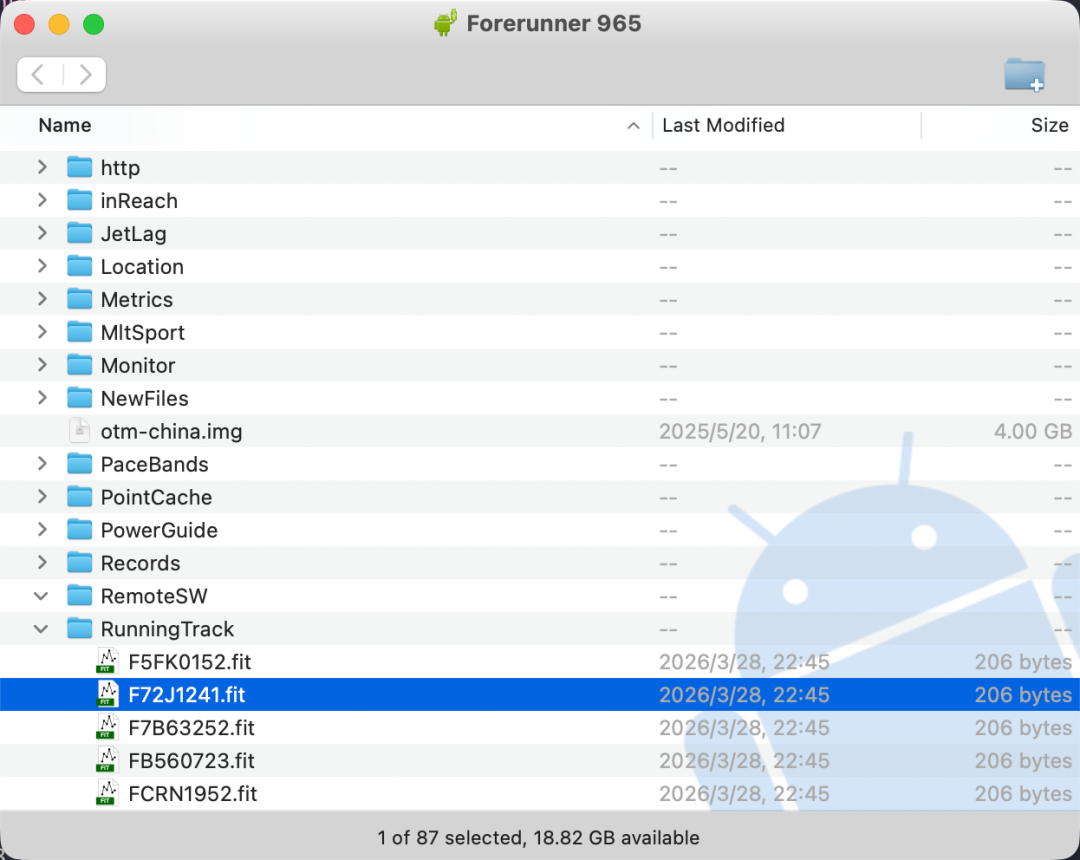The height and width of the screenshot is (860, 1080).
Task: Expand the Monitor folder chevron
Action: pos(42,365)
